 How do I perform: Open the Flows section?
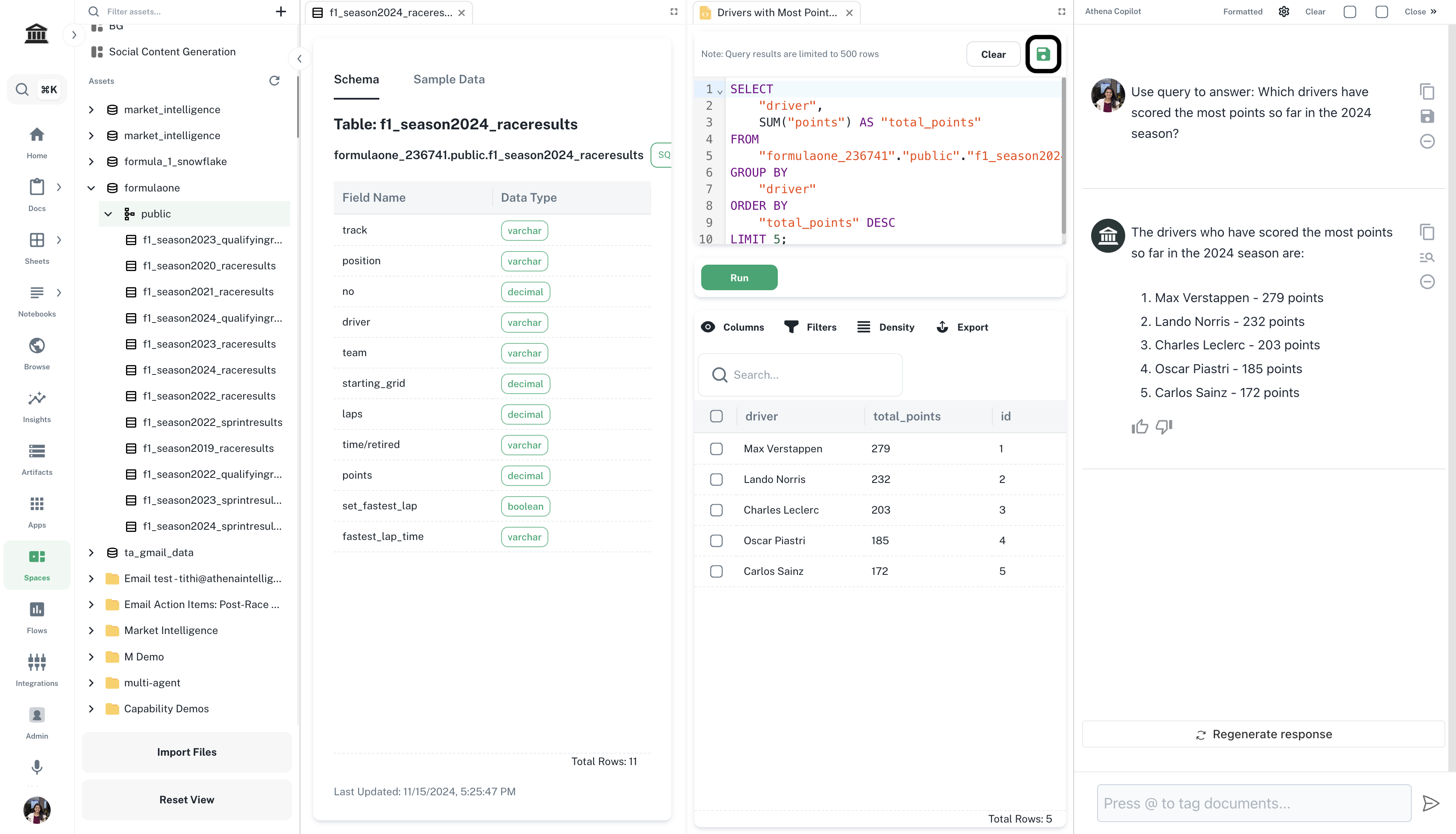click(x=37, y=617)
